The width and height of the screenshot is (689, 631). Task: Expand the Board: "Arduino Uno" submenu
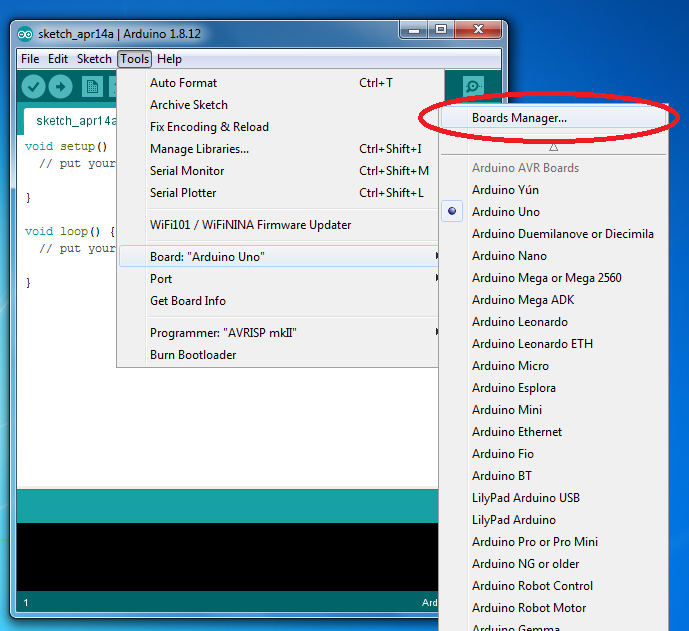(279, 257)
